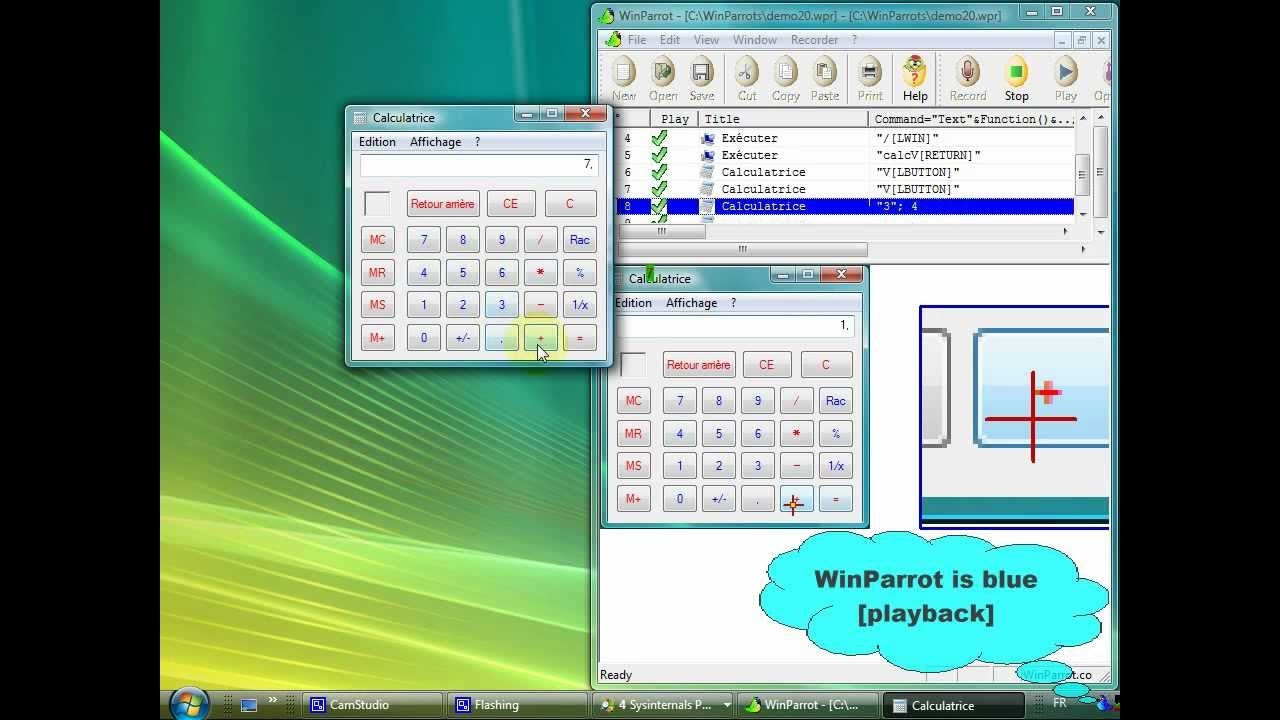1280x720 pixels.
Task: Toggle the Play checkmark for row 7
Action: 659,189
